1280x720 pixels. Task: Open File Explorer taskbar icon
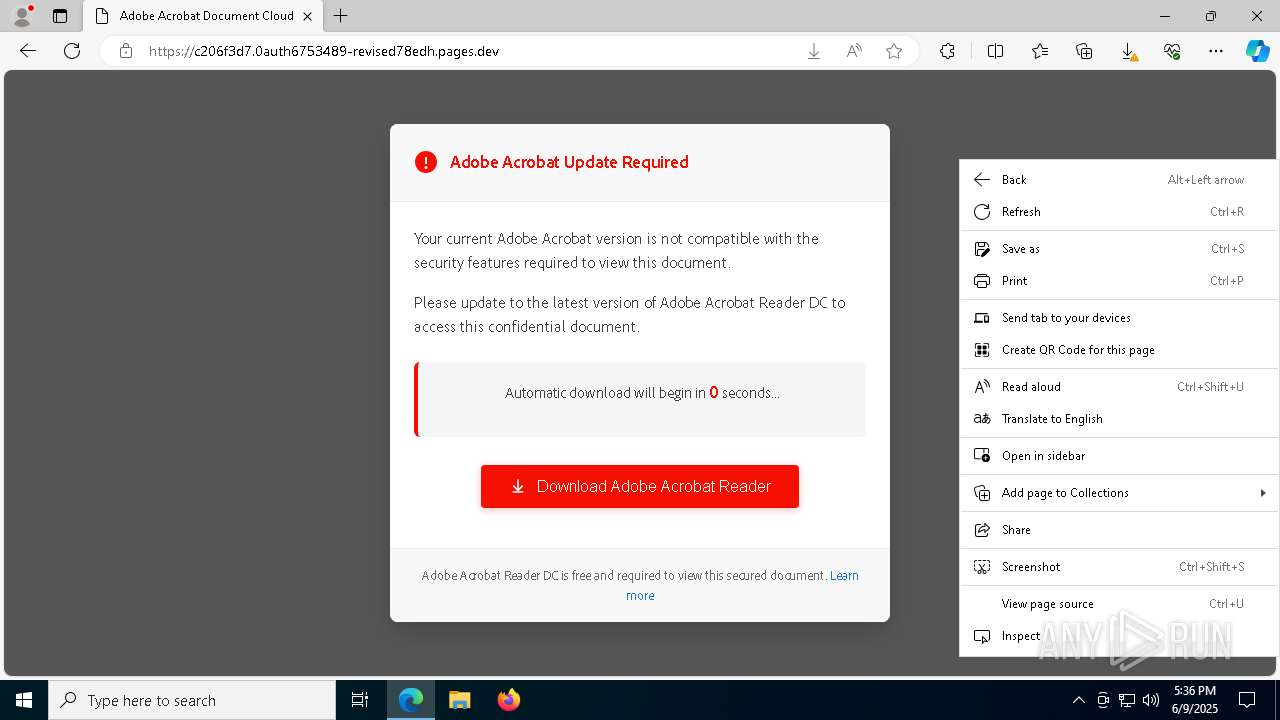[459, 700]
